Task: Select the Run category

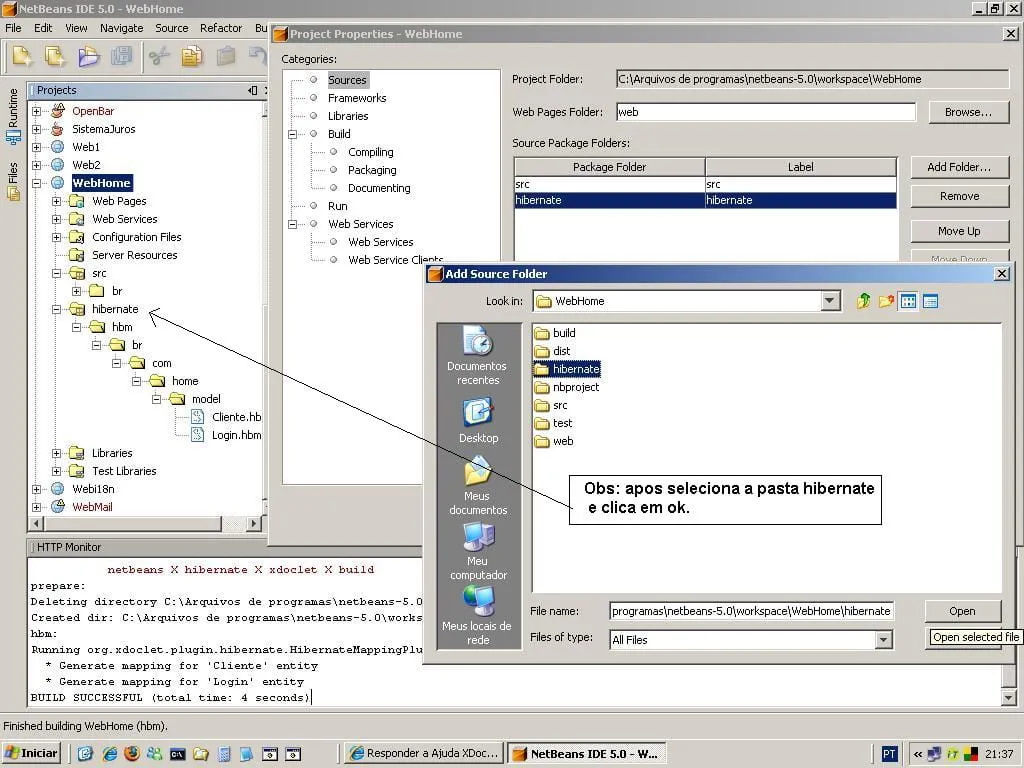Action: 338,206
